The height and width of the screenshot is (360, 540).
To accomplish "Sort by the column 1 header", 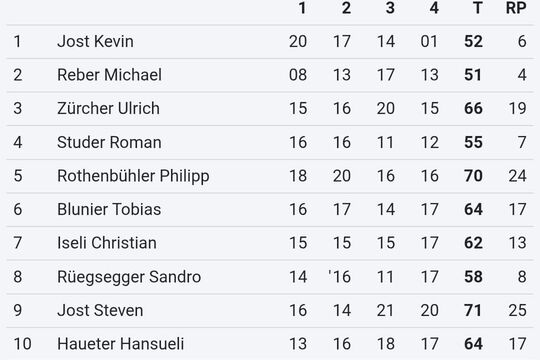I will [x=302, y=8].
